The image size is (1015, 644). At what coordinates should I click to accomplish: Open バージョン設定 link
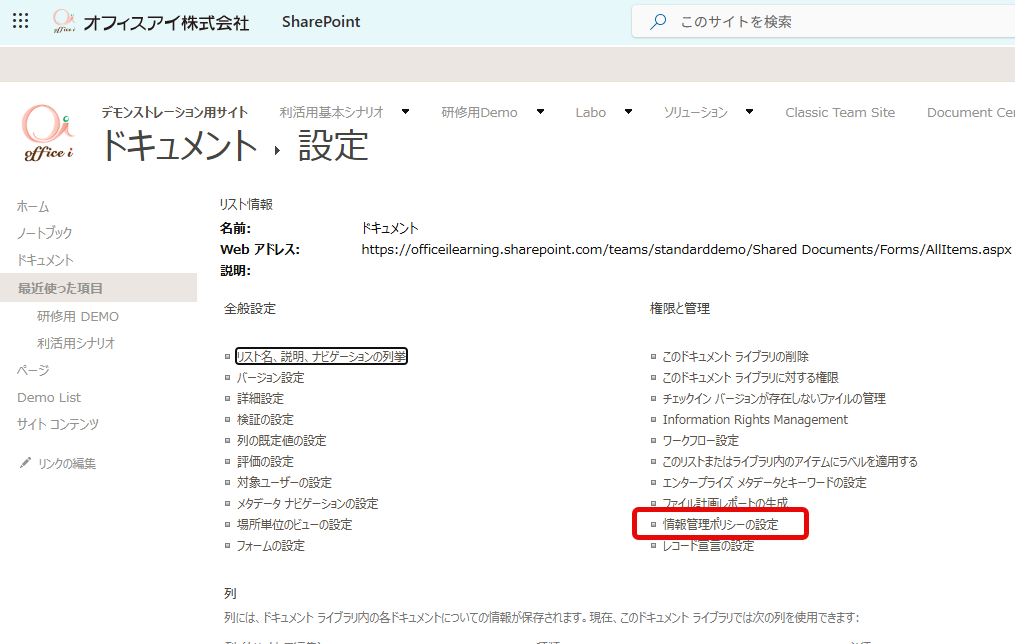coord(270,377)
